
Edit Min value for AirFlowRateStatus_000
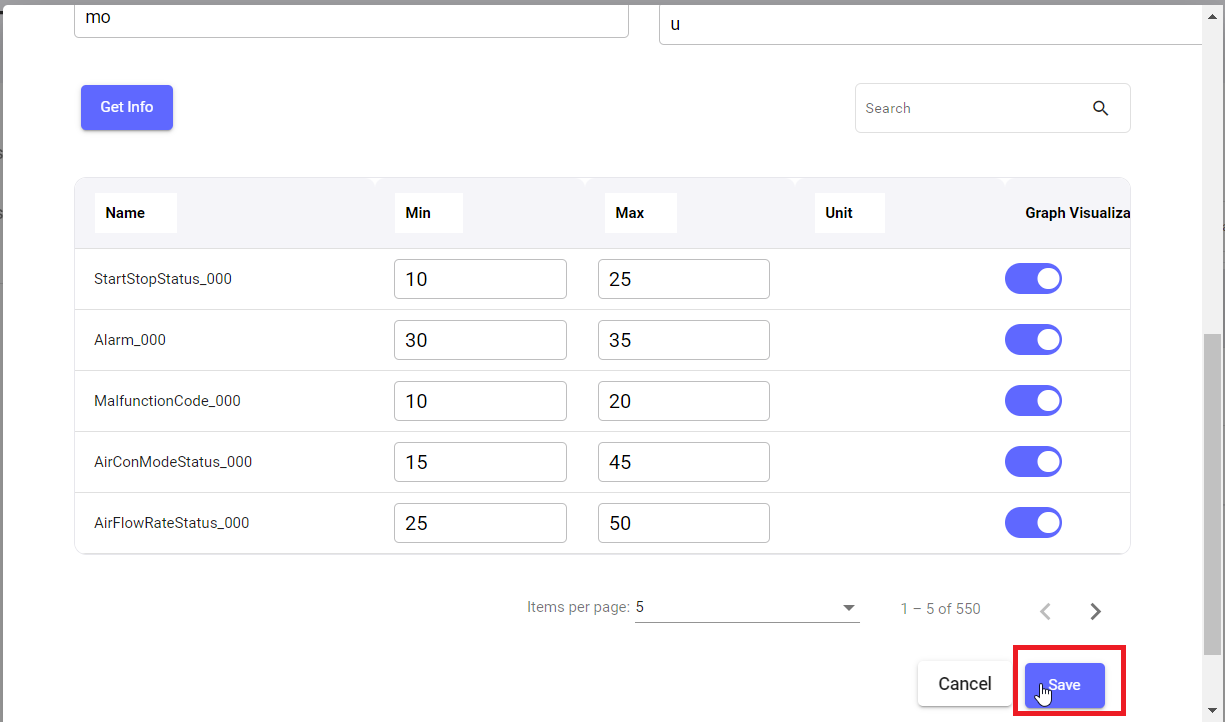[x=480, y=523]
